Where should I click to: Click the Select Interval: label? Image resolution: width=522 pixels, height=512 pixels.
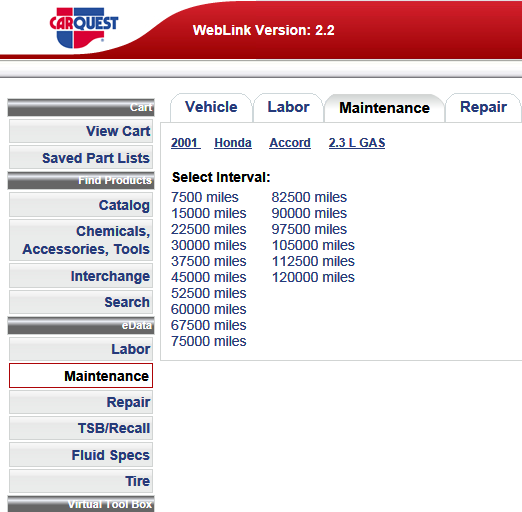point(221,177)
